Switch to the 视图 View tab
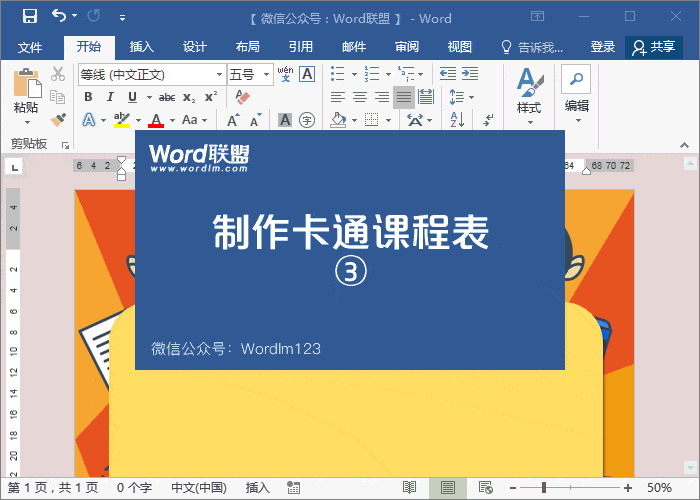 click(x=459, y=46)
